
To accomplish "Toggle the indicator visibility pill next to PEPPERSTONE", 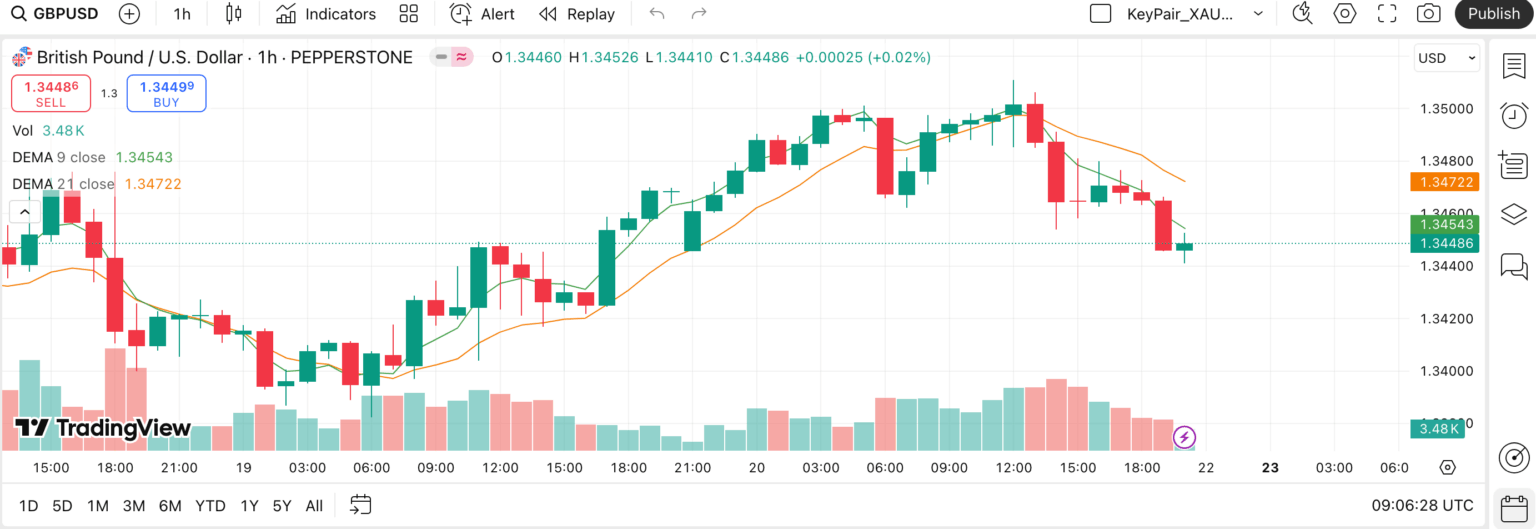I will [452, 57].
